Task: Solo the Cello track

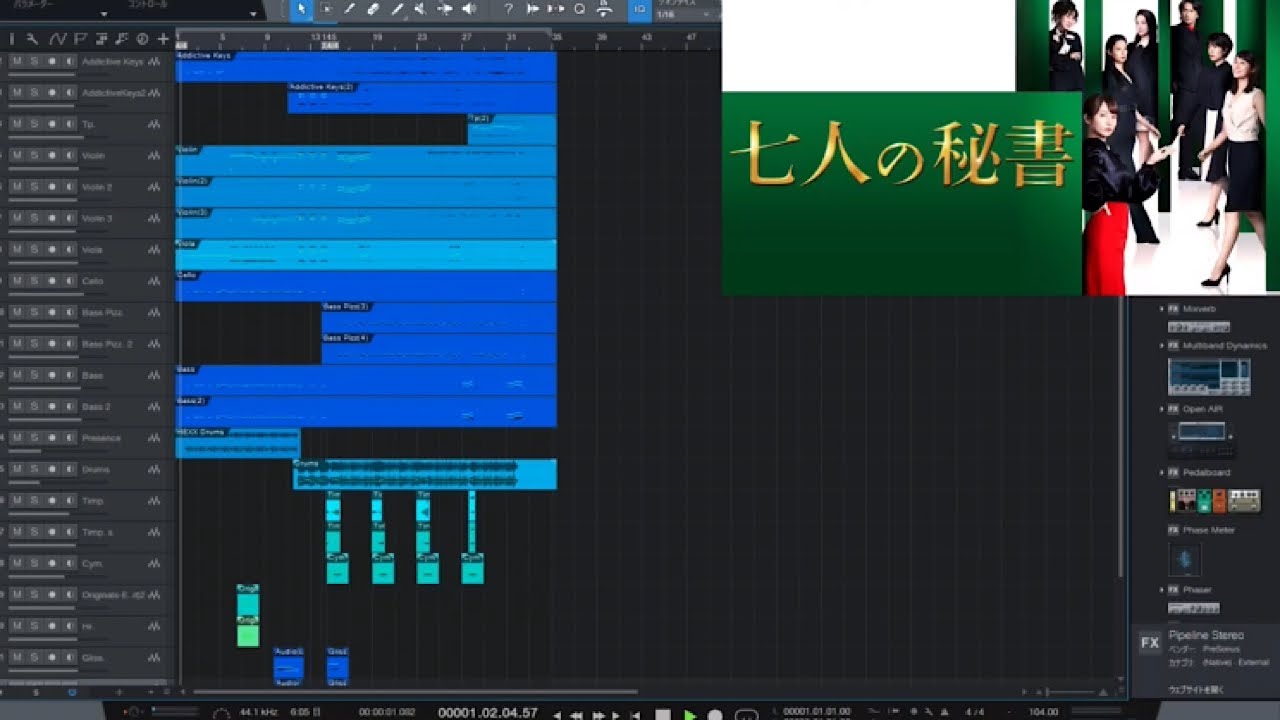Action: (x=34, y=281)
